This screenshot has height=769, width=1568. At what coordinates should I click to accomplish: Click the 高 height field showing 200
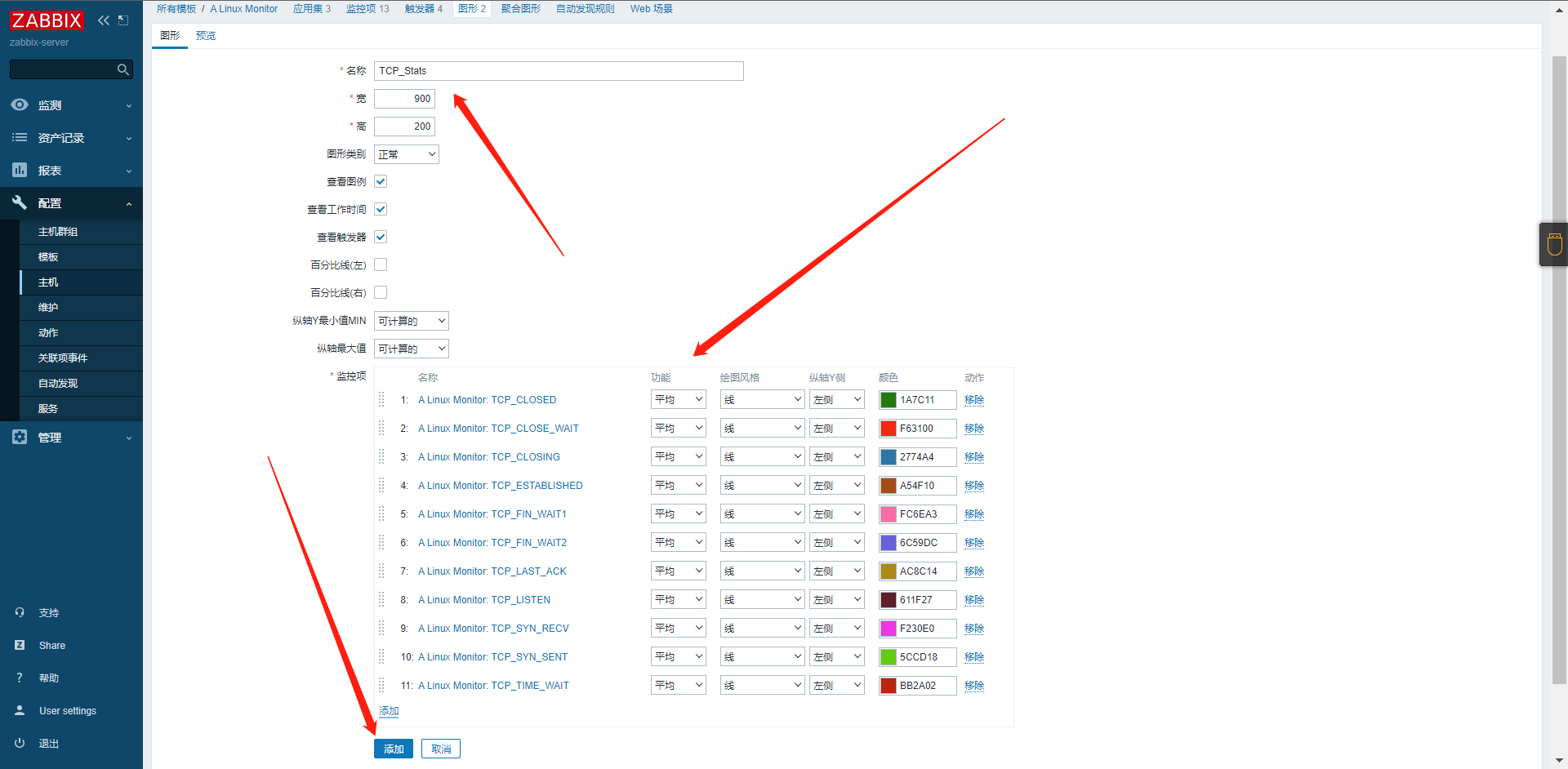click(x=404, y=127)
